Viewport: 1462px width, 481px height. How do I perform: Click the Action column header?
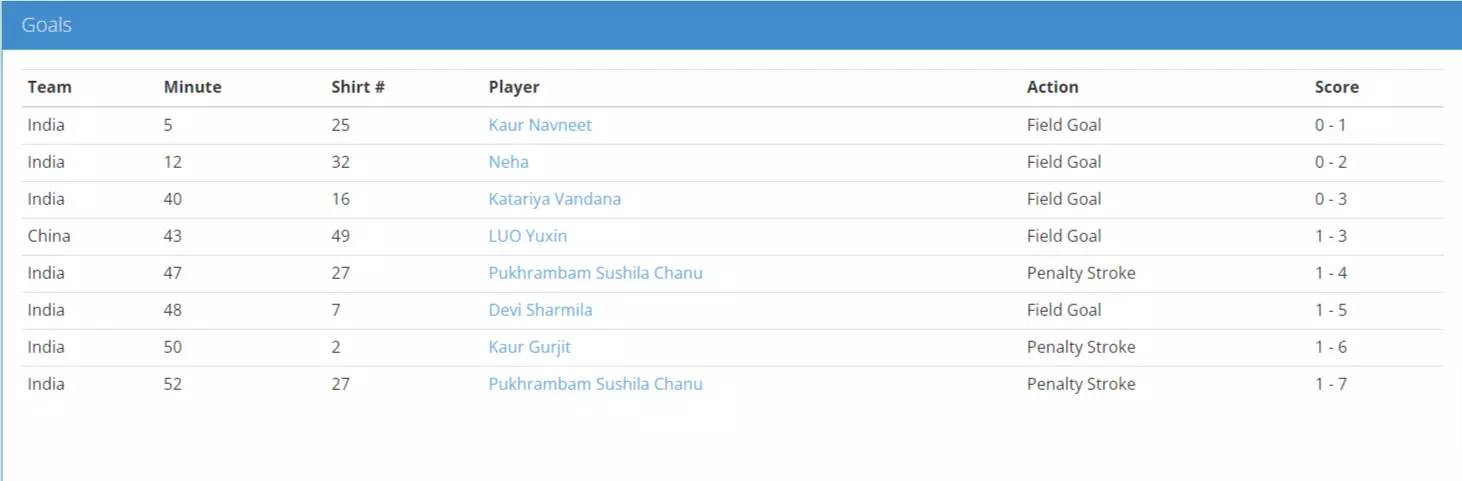[x=1052, y=87]
